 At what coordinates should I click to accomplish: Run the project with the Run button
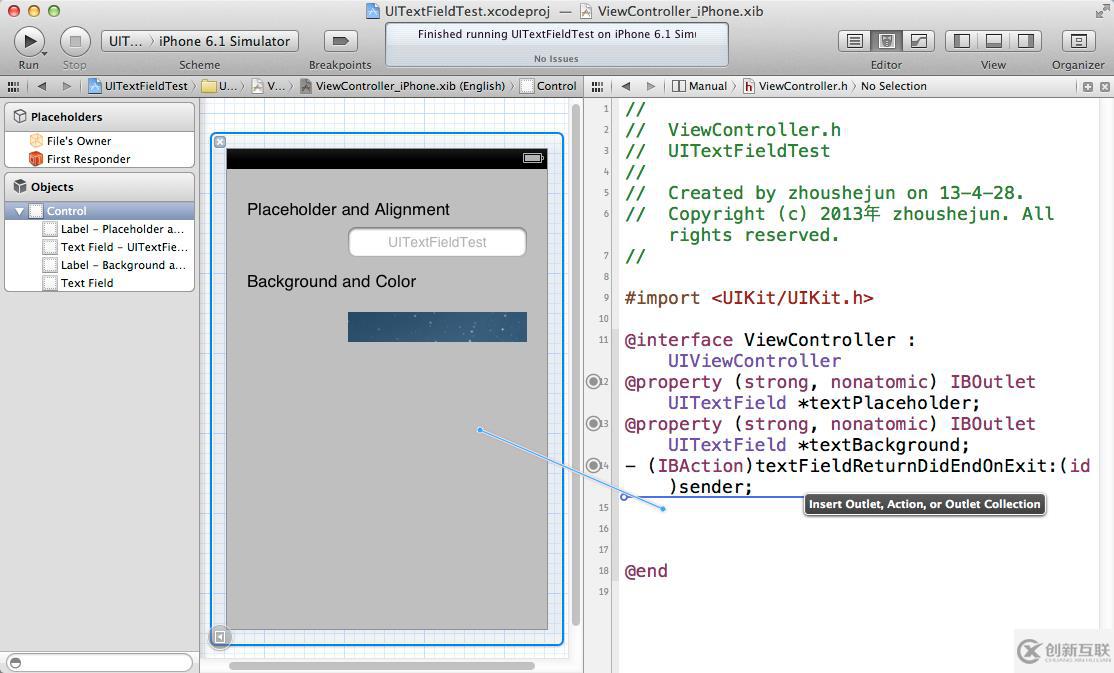(x=29, y=41)
